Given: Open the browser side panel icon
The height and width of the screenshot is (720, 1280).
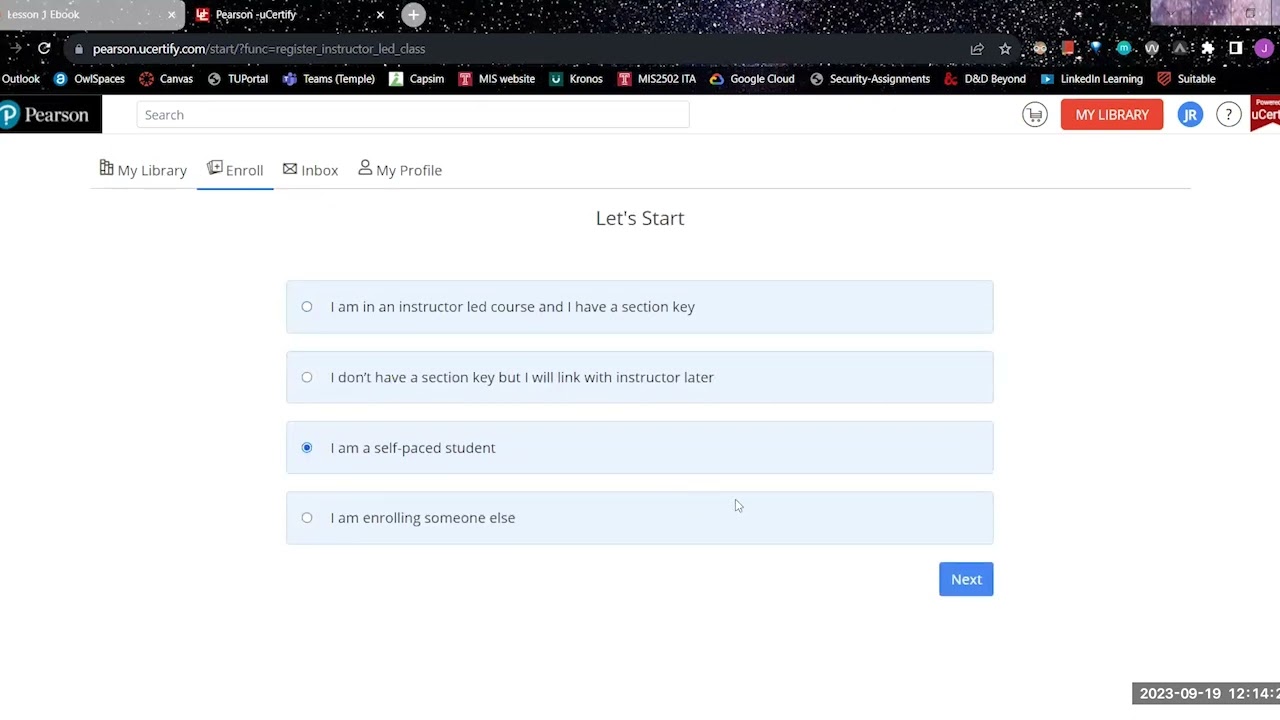Looking at the screenshot, I should (1236, 48).
